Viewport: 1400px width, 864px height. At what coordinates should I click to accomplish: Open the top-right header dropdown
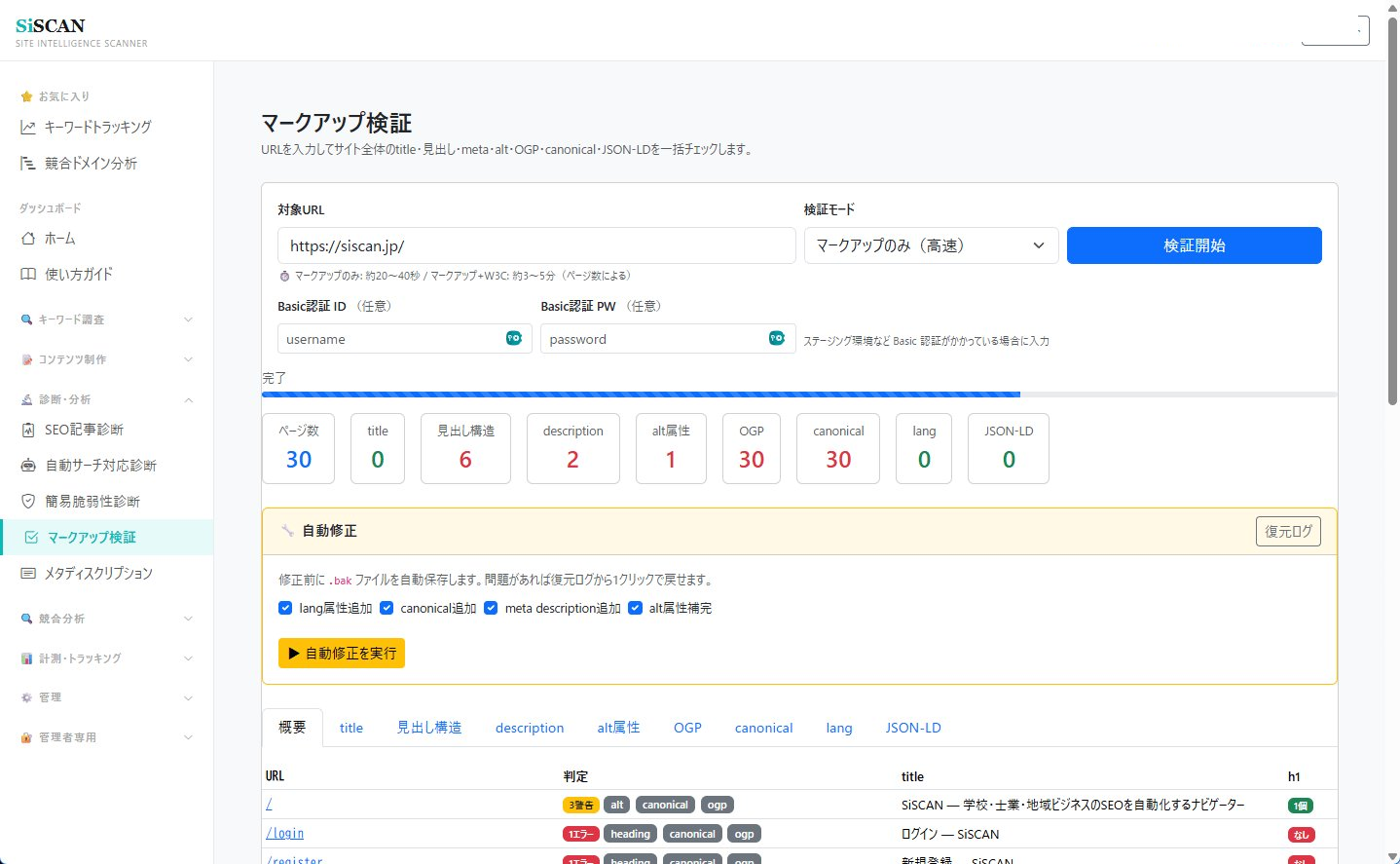point(1335,30)
